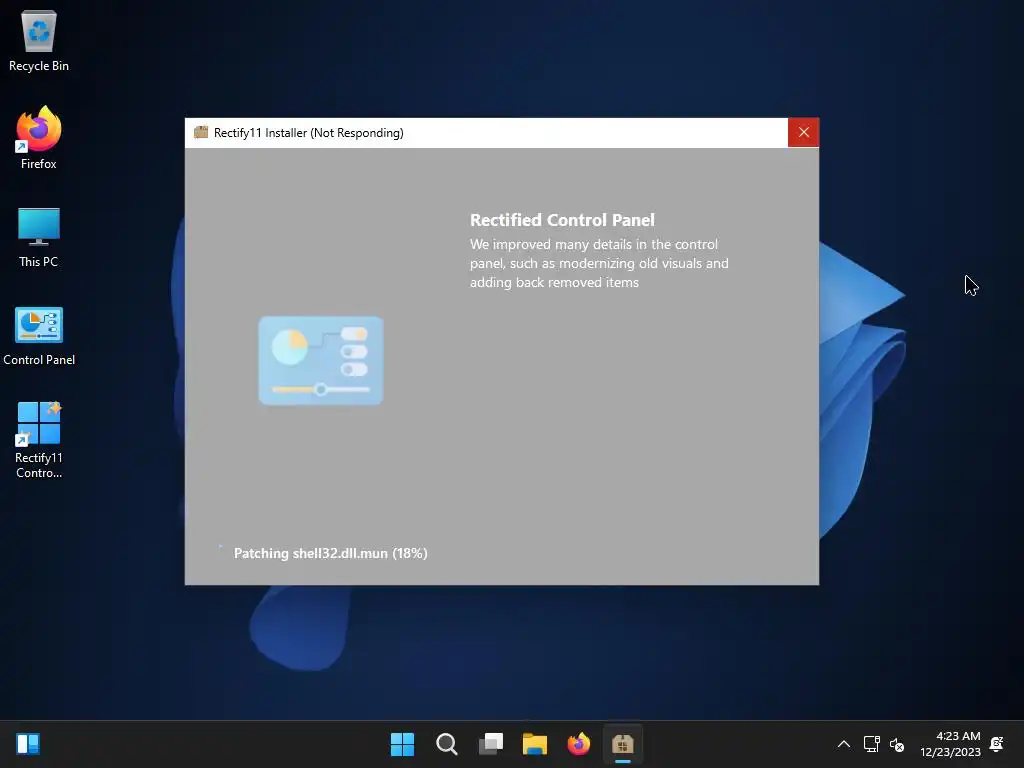Click the control panel improvements description text
Screen dimensions: 1024x768
point(599,263)
